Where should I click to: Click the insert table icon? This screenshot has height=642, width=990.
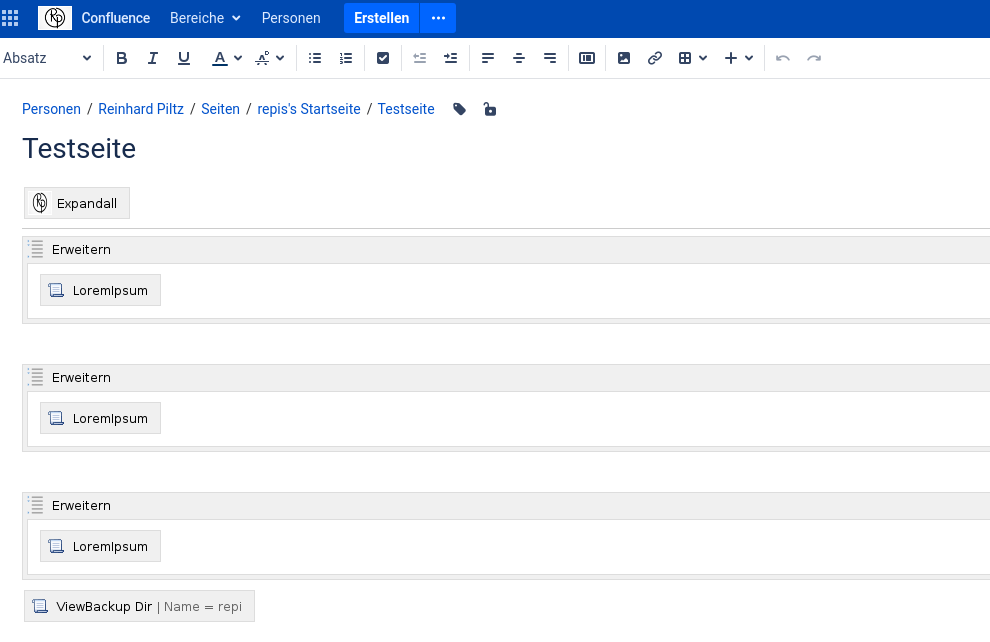(685, 58)
